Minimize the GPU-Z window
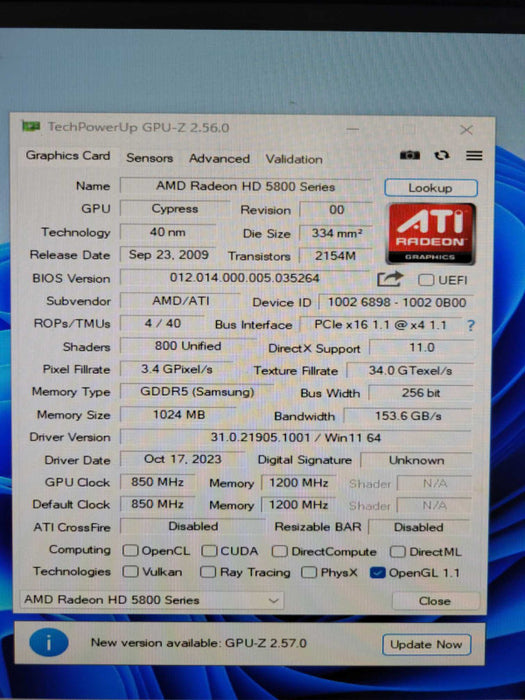The height and width of the screenshot is (700, 525). (353, 129)
